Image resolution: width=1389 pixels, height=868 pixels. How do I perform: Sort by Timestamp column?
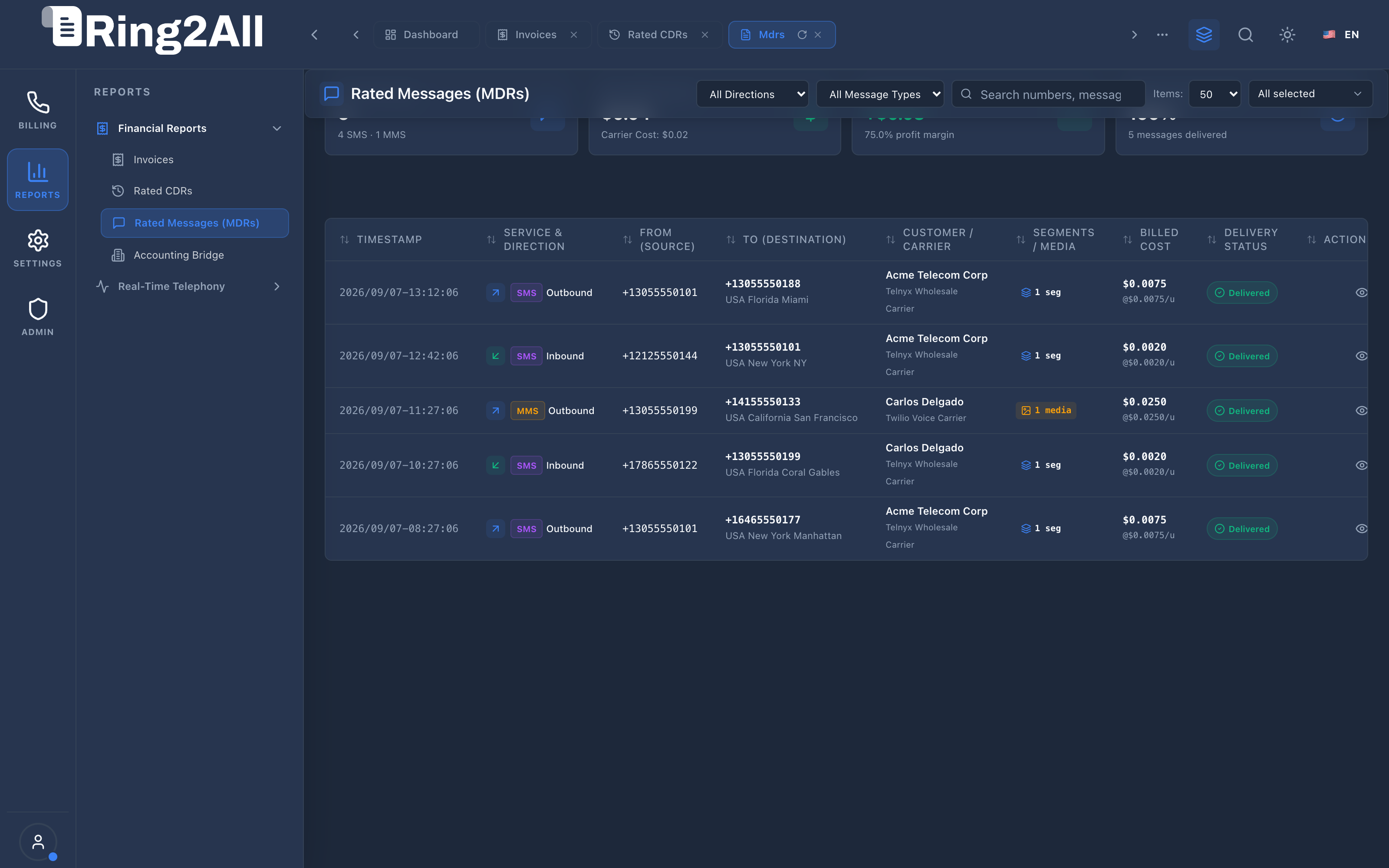pyautogui.click(x=381, y=240)
